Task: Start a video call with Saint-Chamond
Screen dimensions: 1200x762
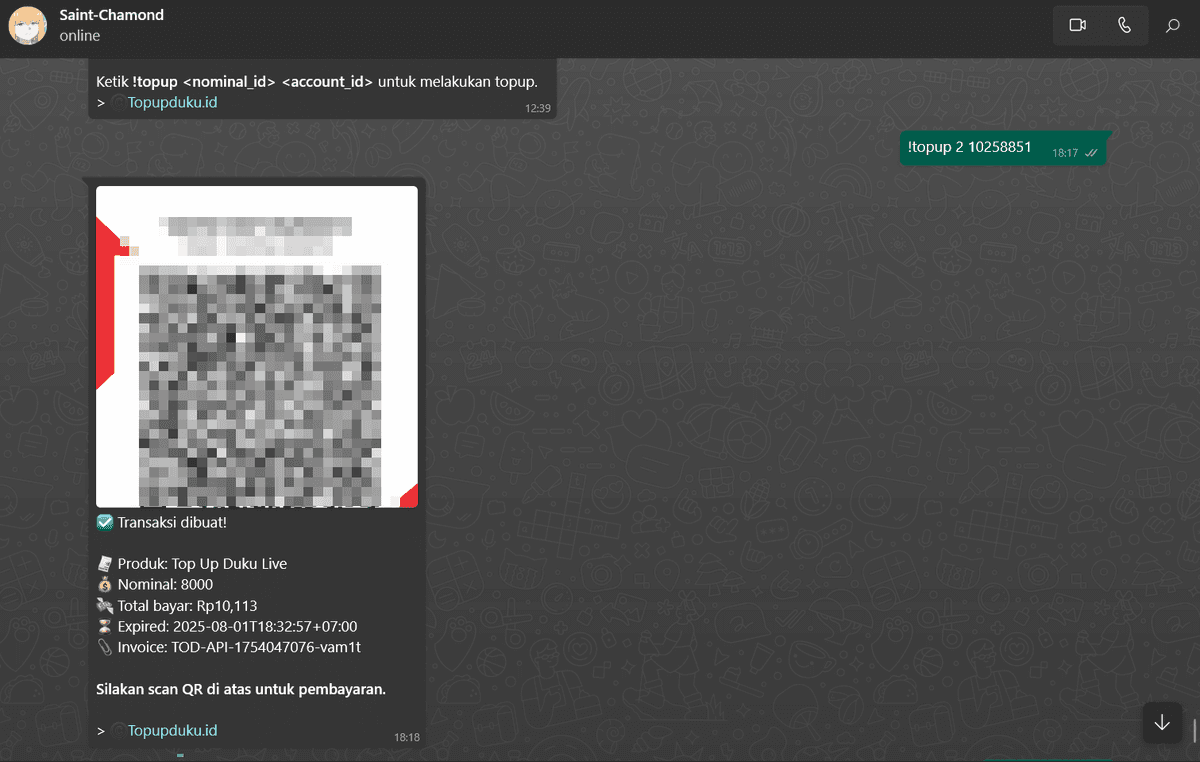Action: (x=1077, y=25)
